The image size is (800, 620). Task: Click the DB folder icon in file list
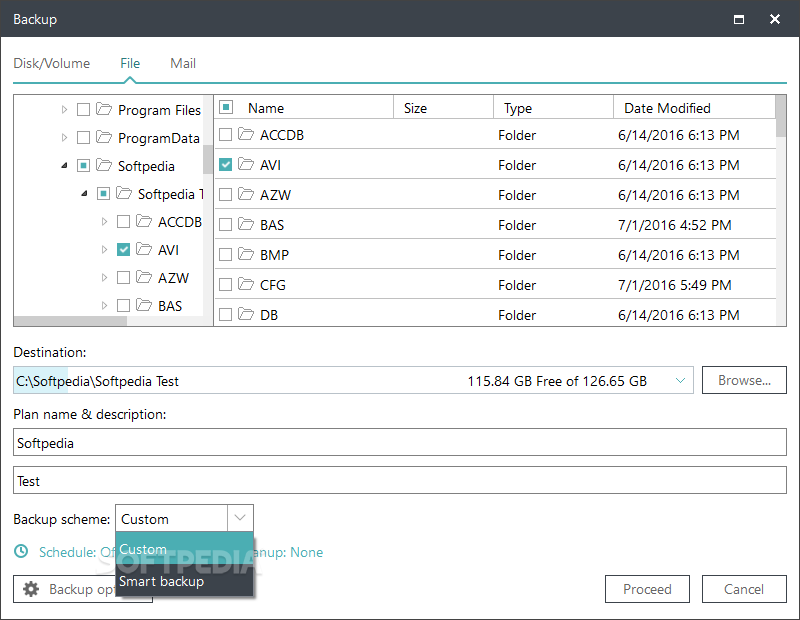pyautogui.click(x=246, y=314)
